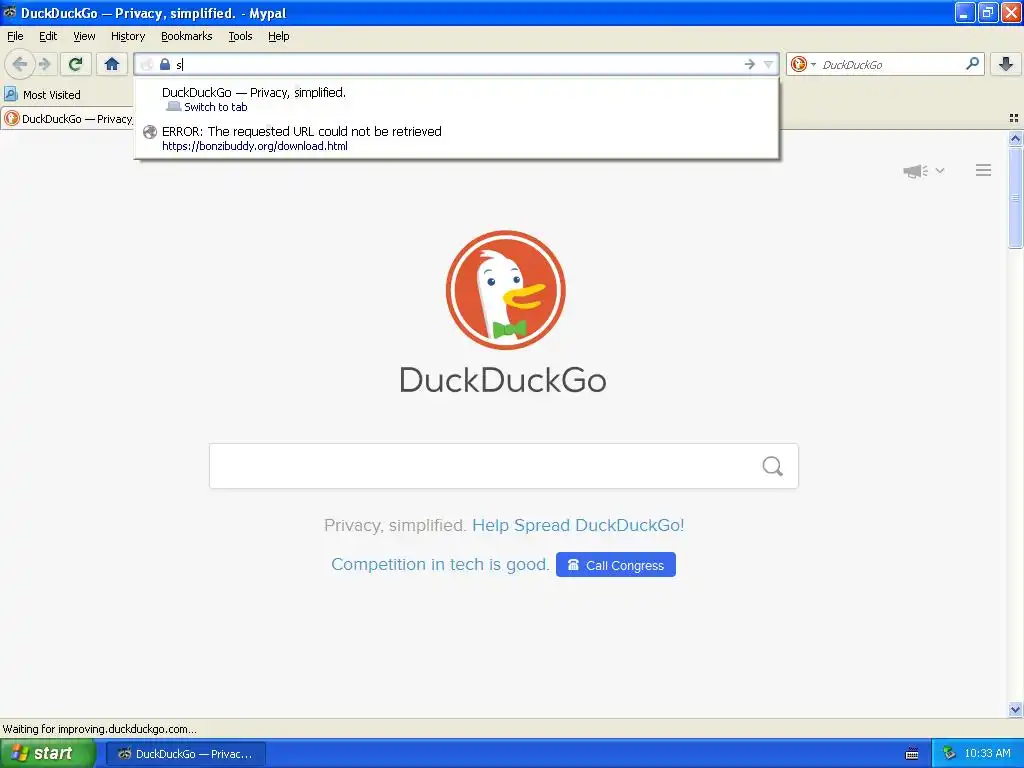This screenshot has height=768, width=1024.
Task: Click the system tray network icon
Action: click(949, 754)
